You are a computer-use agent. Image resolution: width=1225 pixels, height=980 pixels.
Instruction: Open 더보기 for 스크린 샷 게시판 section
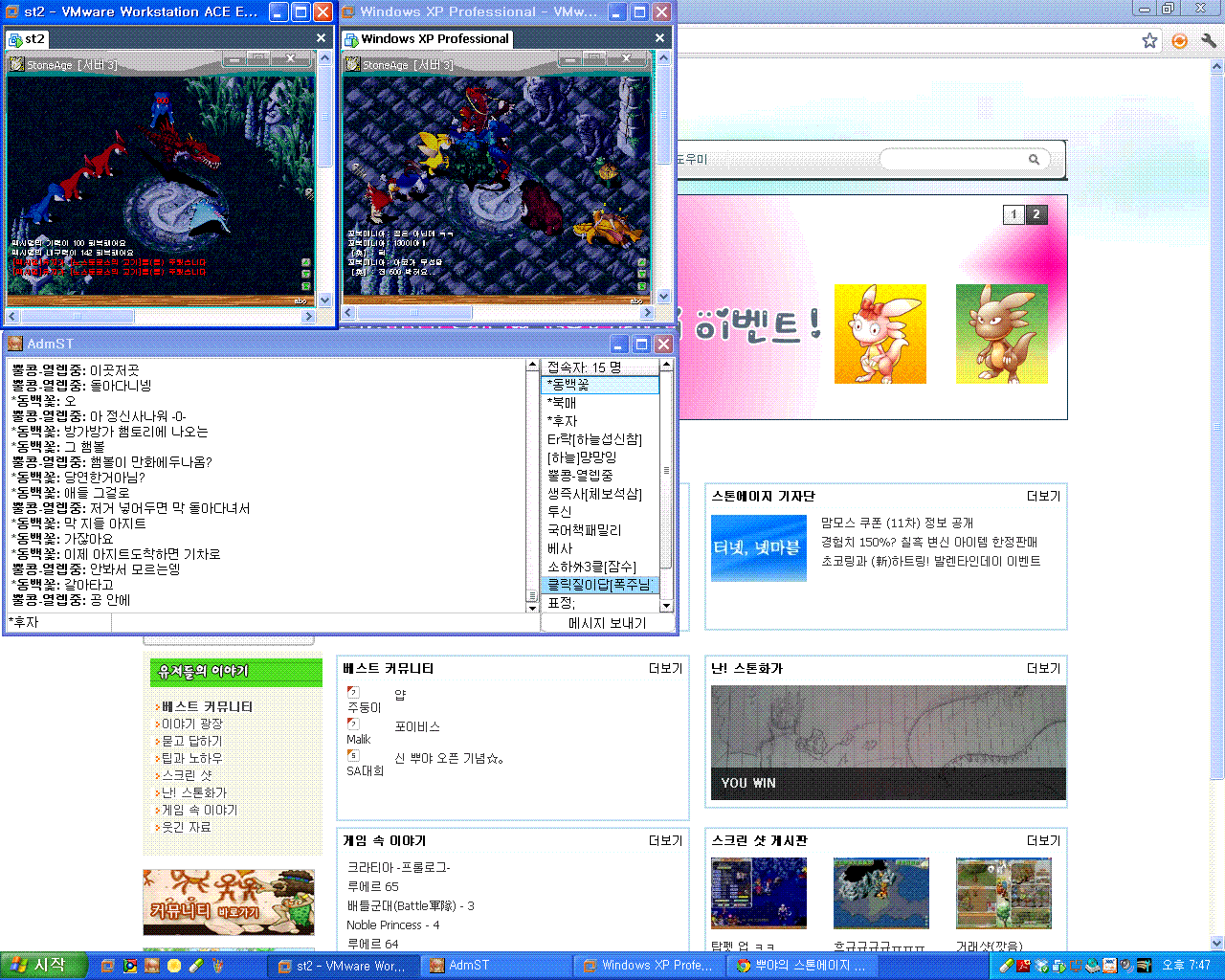click(1043, 840)
